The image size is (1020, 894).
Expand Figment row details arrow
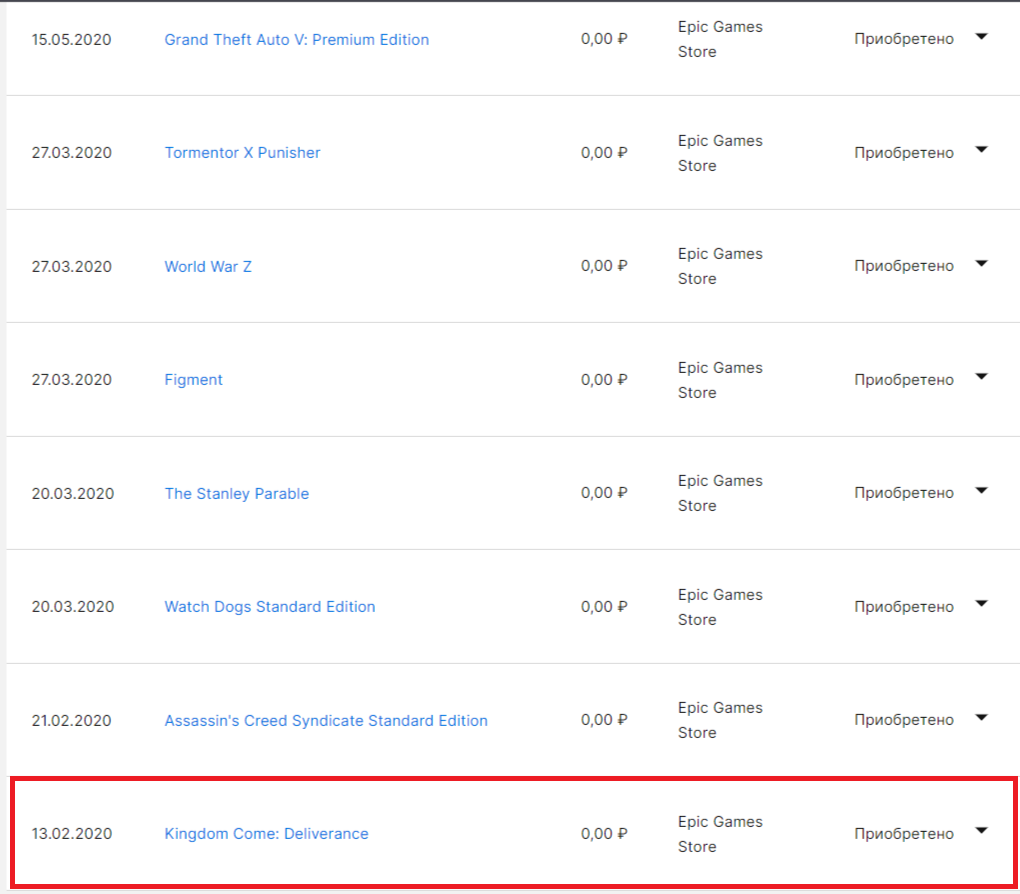(982, 377)
